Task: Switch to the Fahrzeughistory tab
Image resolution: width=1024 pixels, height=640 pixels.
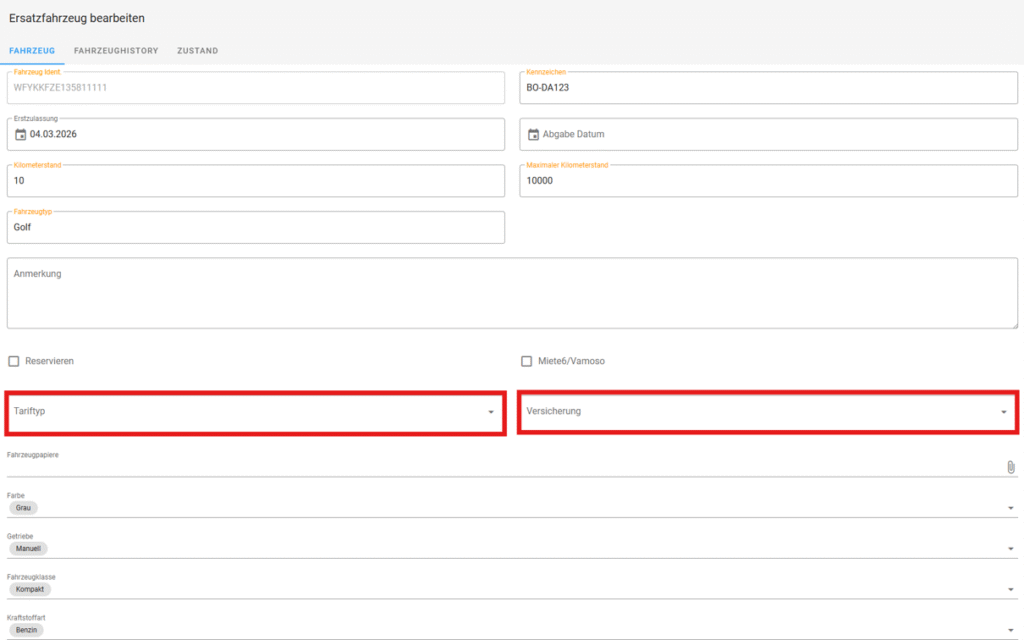Action: click(116, 50)
